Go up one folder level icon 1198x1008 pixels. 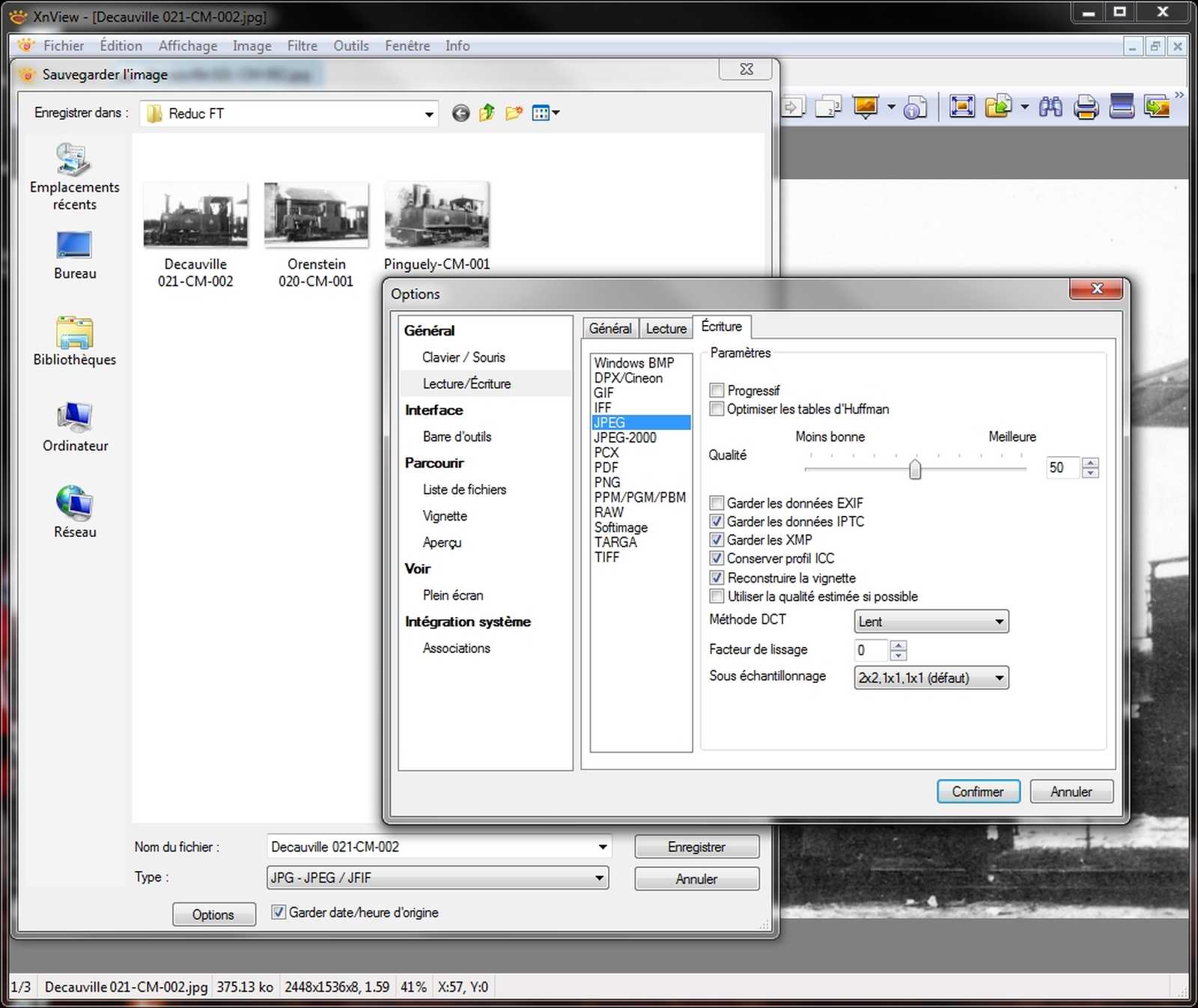[487, 113]
